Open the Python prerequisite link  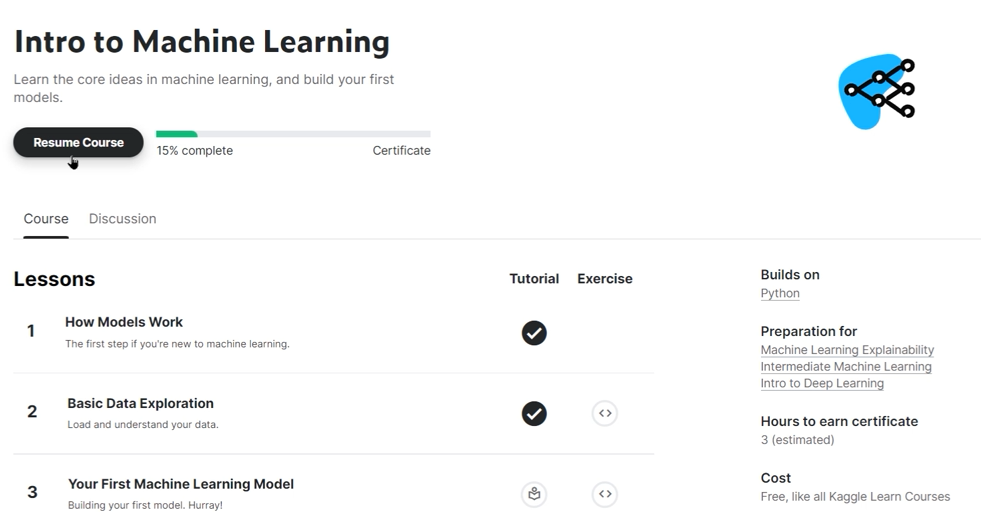(x=780, y=294)
